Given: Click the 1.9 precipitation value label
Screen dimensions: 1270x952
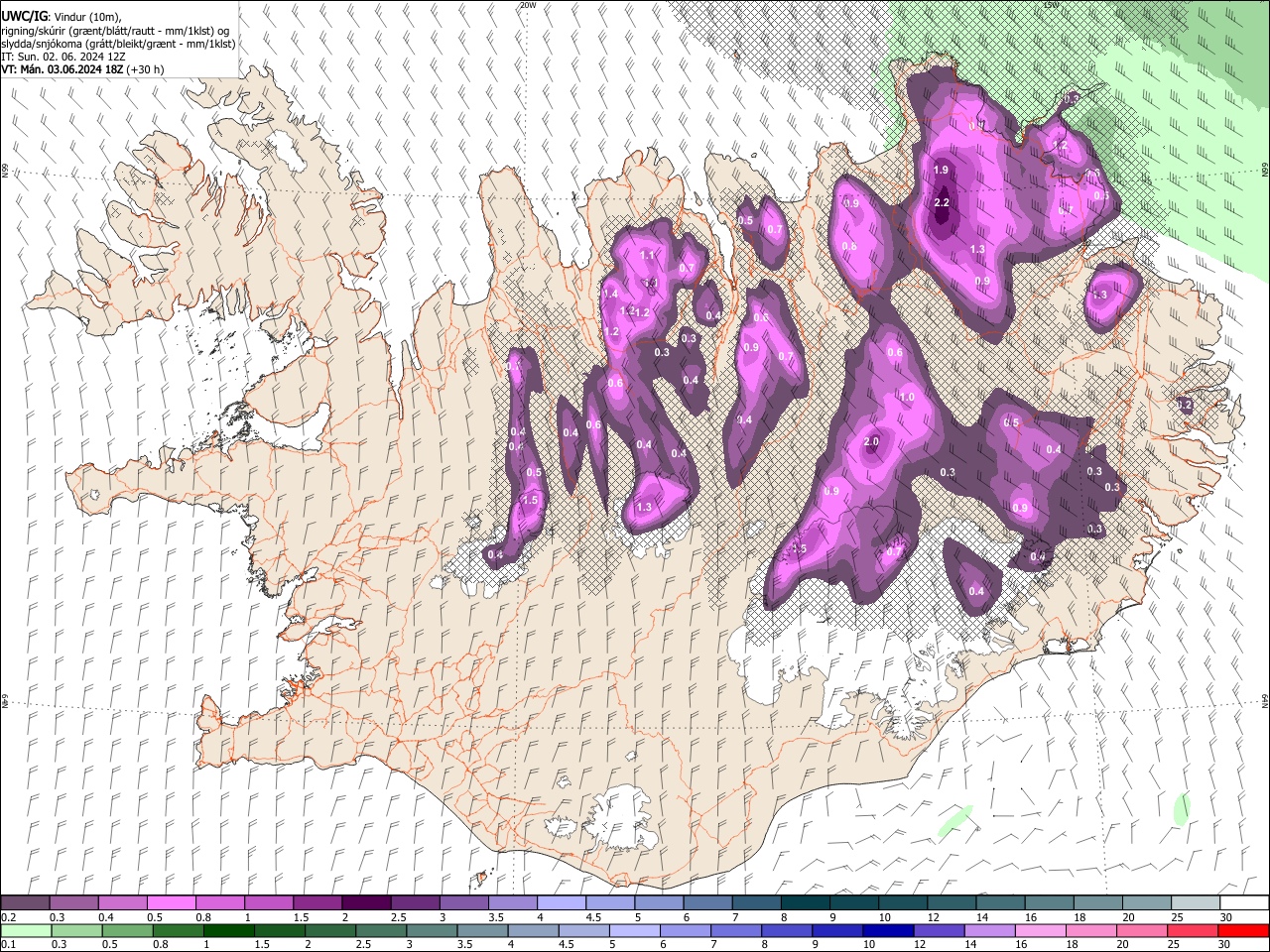Looking at the screenshot, I should (x=942, y=171).
